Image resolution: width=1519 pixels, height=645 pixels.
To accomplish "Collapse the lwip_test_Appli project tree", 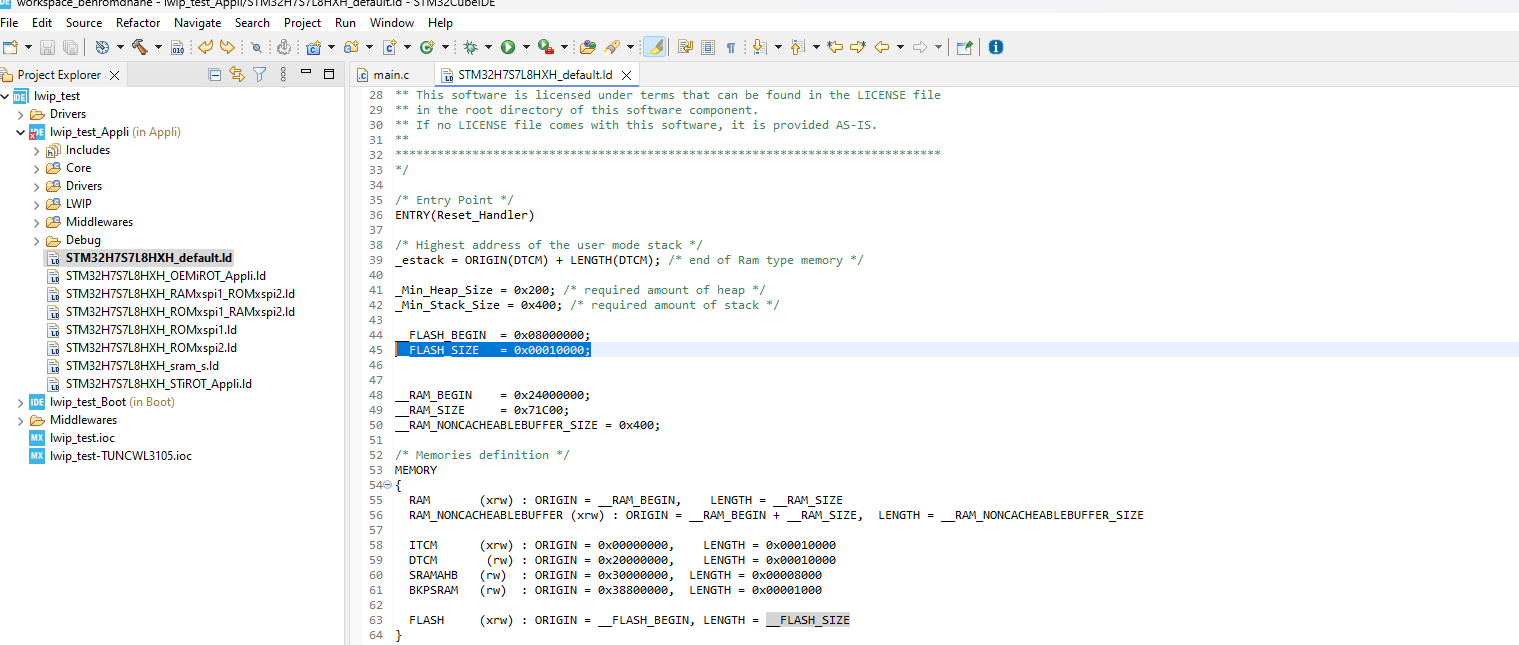I will point(20,131).
